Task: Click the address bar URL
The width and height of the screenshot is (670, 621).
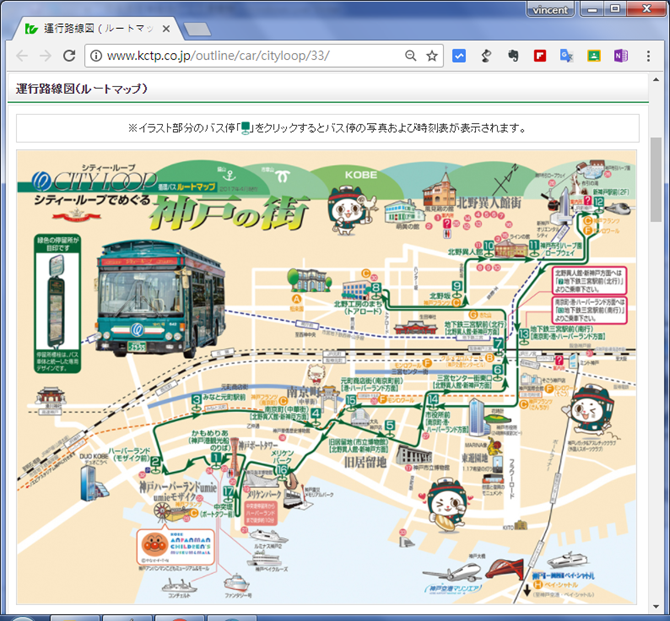Action: pyautogui.click(x=218, y=56)
